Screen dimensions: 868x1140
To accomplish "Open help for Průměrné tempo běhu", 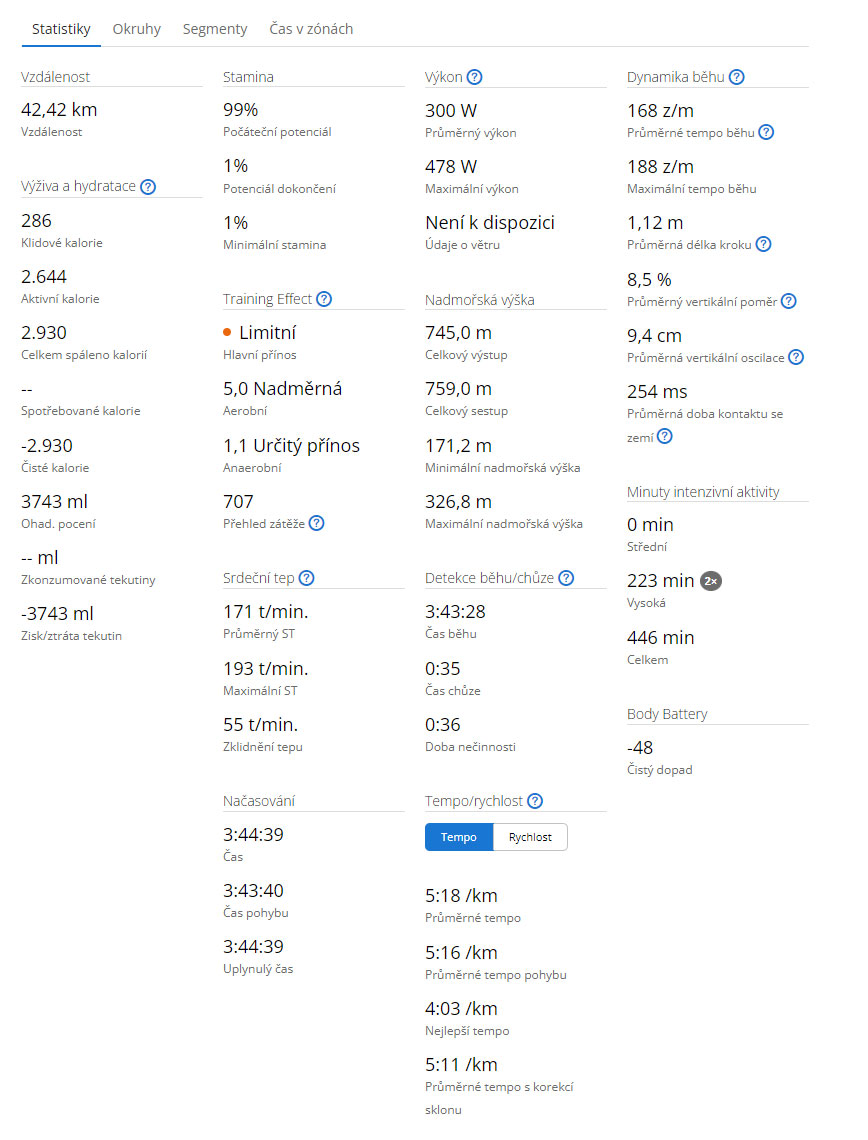I will coord(766,132).
